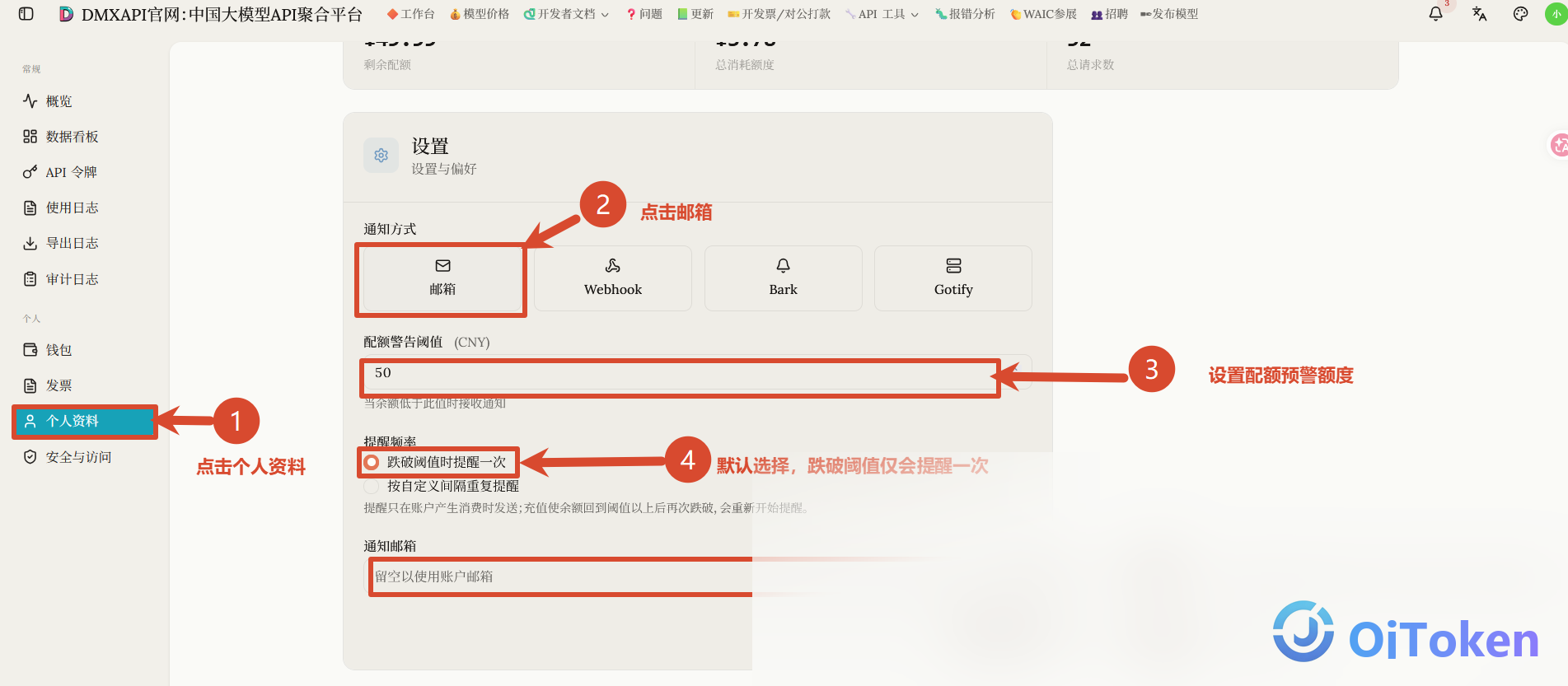This screenshot has width=1568, height=686.
Task: Select 按自定义间隔重复提醒 radio option
Action: (372, 486)
